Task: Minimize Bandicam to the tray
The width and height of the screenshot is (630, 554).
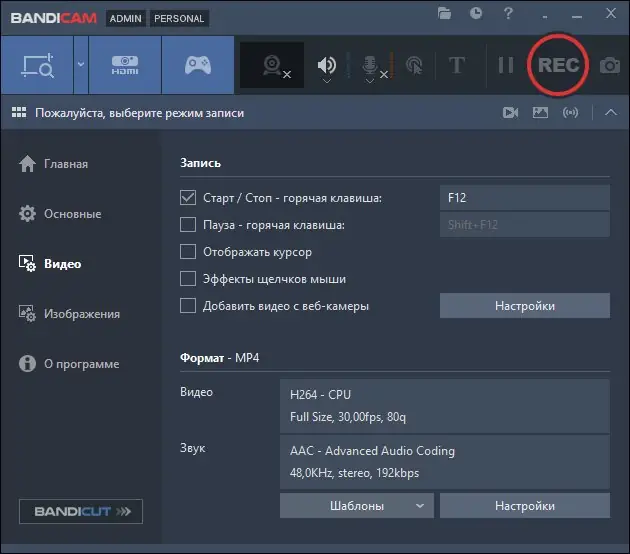Action: (545, 17)
